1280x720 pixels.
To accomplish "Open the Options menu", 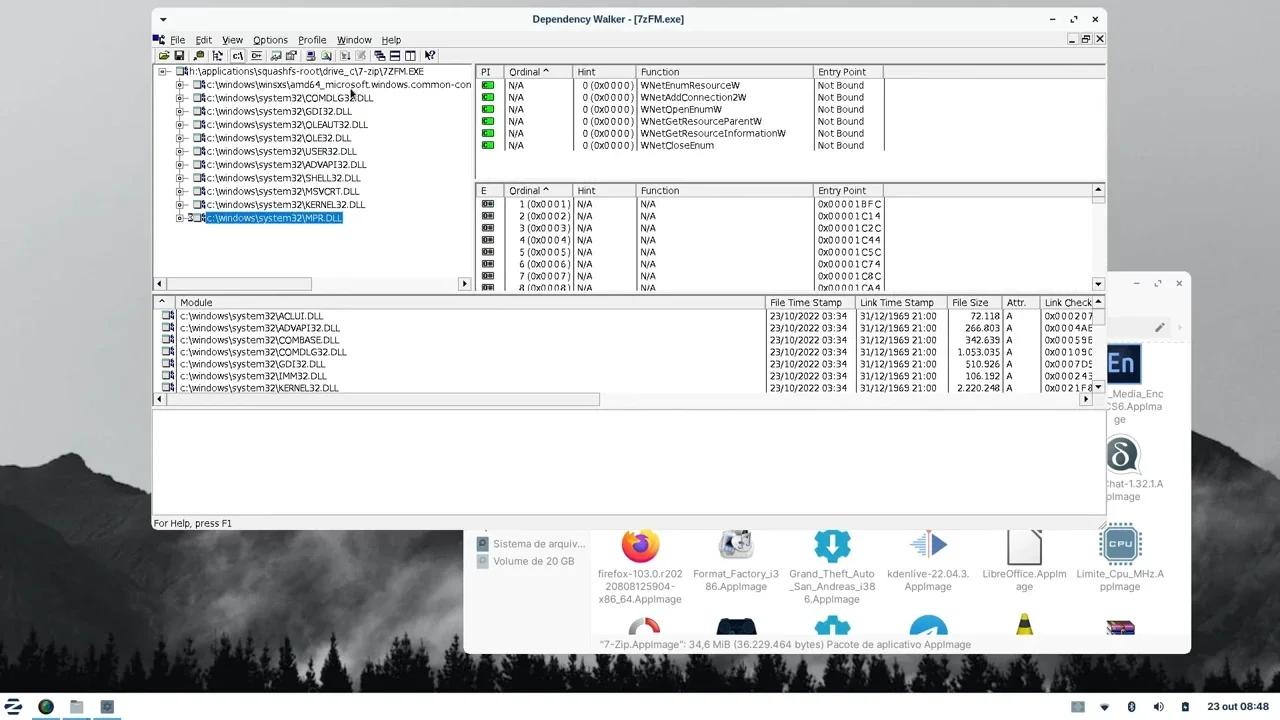I will tap(270, 40).
